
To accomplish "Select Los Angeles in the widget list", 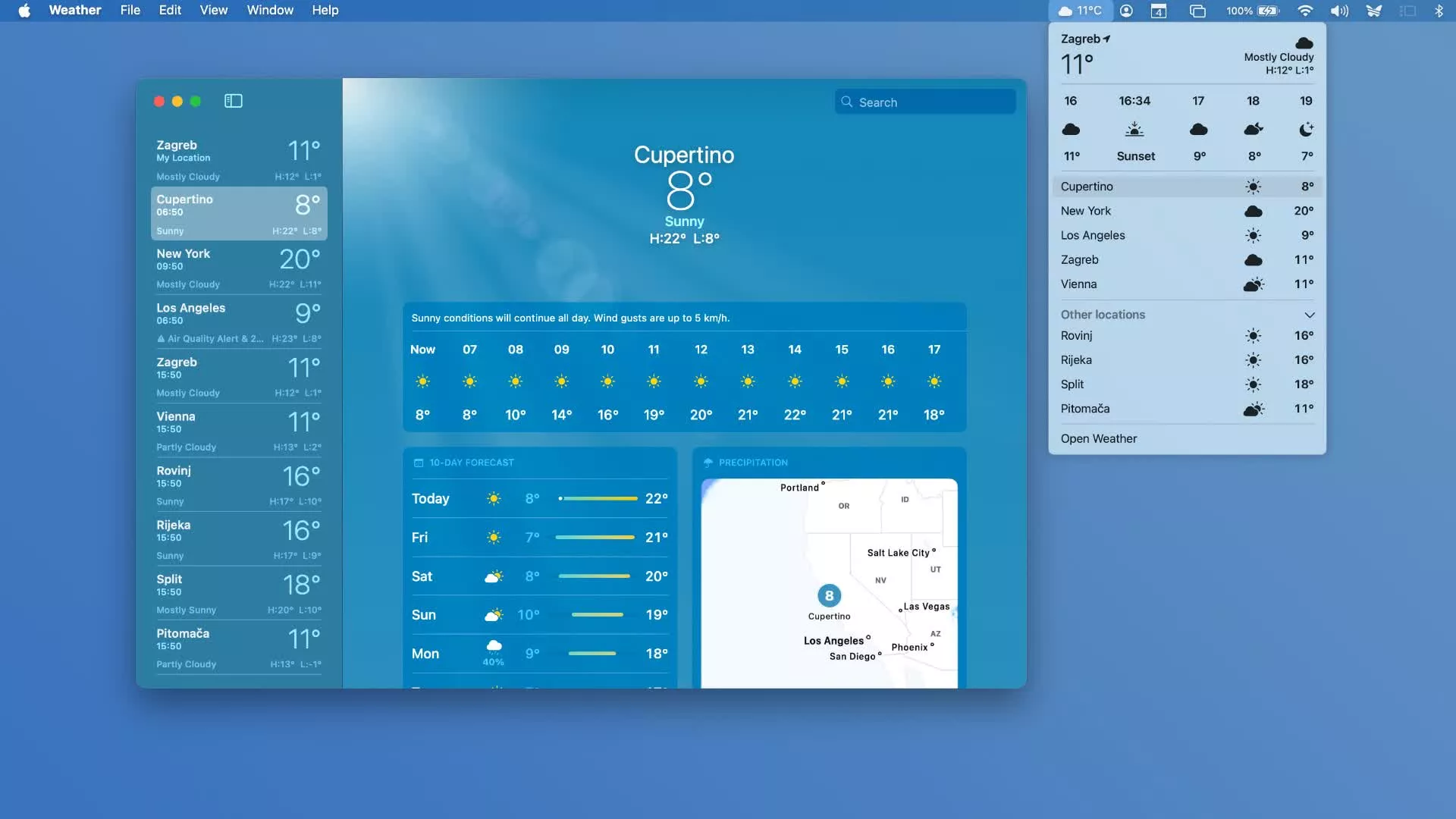I will coord(1187,236).
